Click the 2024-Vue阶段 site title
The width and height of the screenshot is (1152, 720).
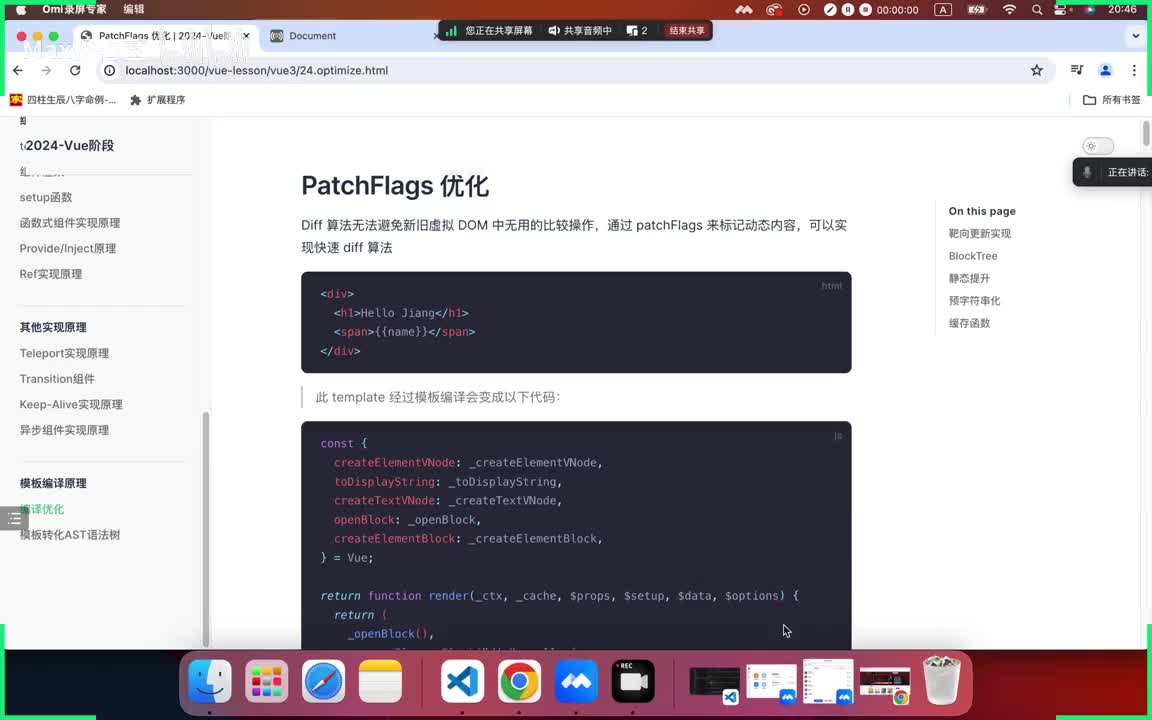click(68, 145)
